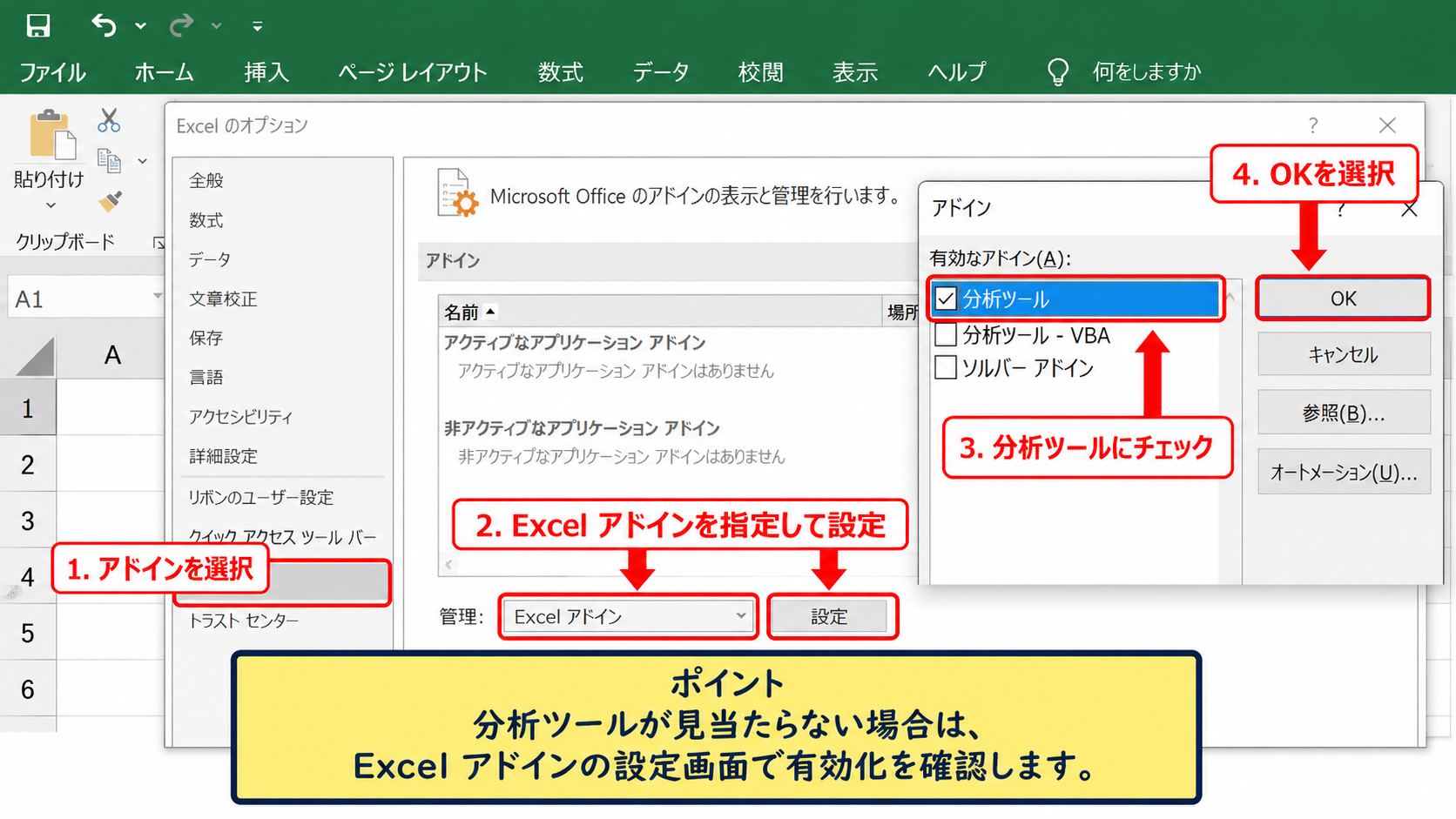Screen dimensions: 1456x819
Task: Select 保存 in options sidebar
Action: 206,338
